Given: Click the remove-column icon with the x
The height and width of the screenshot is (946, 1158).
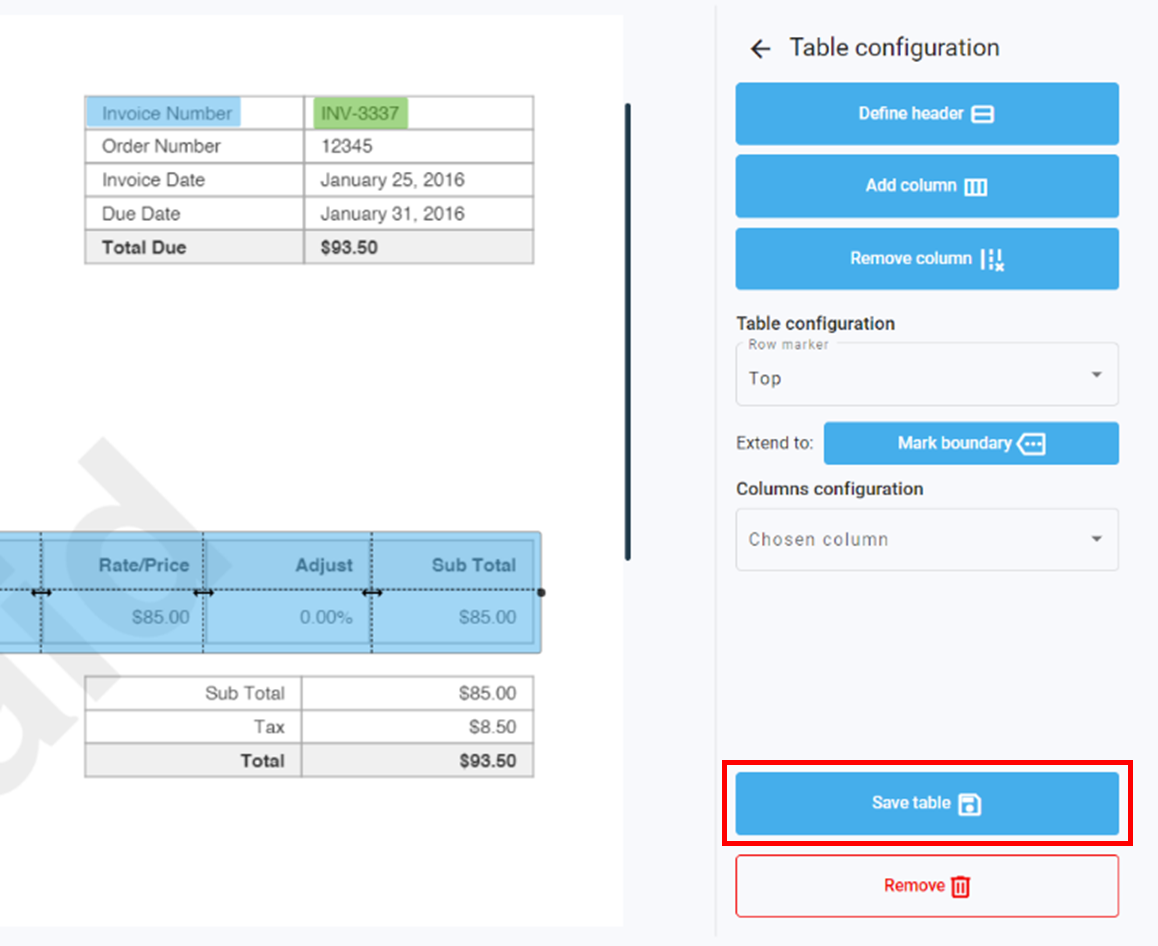Looking at the screenshot, I should (x=992, y=260).
